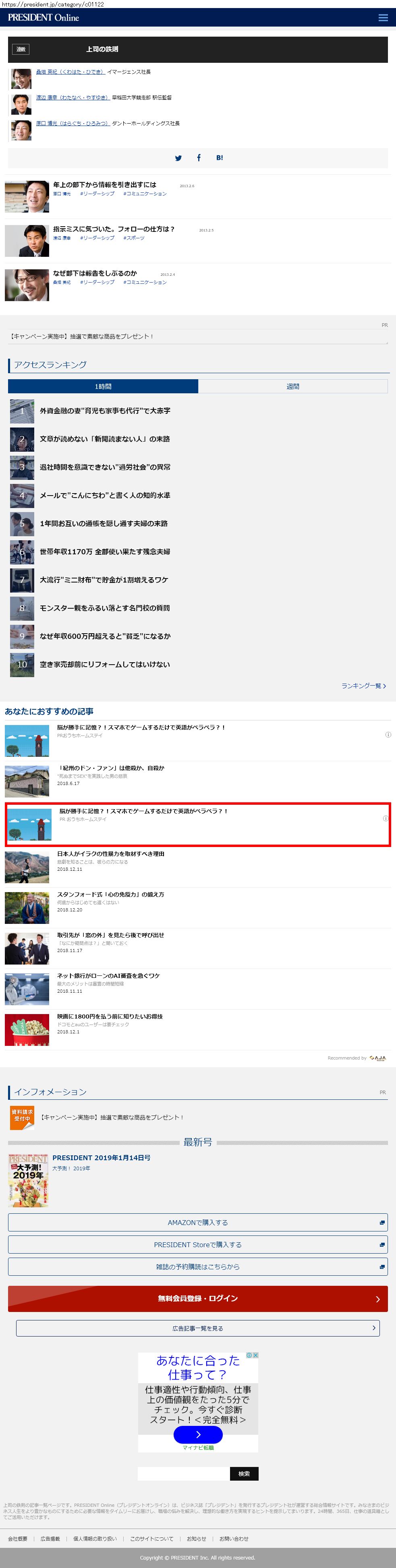Open ranking 2: 文章が読めない「新聞読まない人」の末路
This screenshot has height=1568, width=396.
[105, 439]
